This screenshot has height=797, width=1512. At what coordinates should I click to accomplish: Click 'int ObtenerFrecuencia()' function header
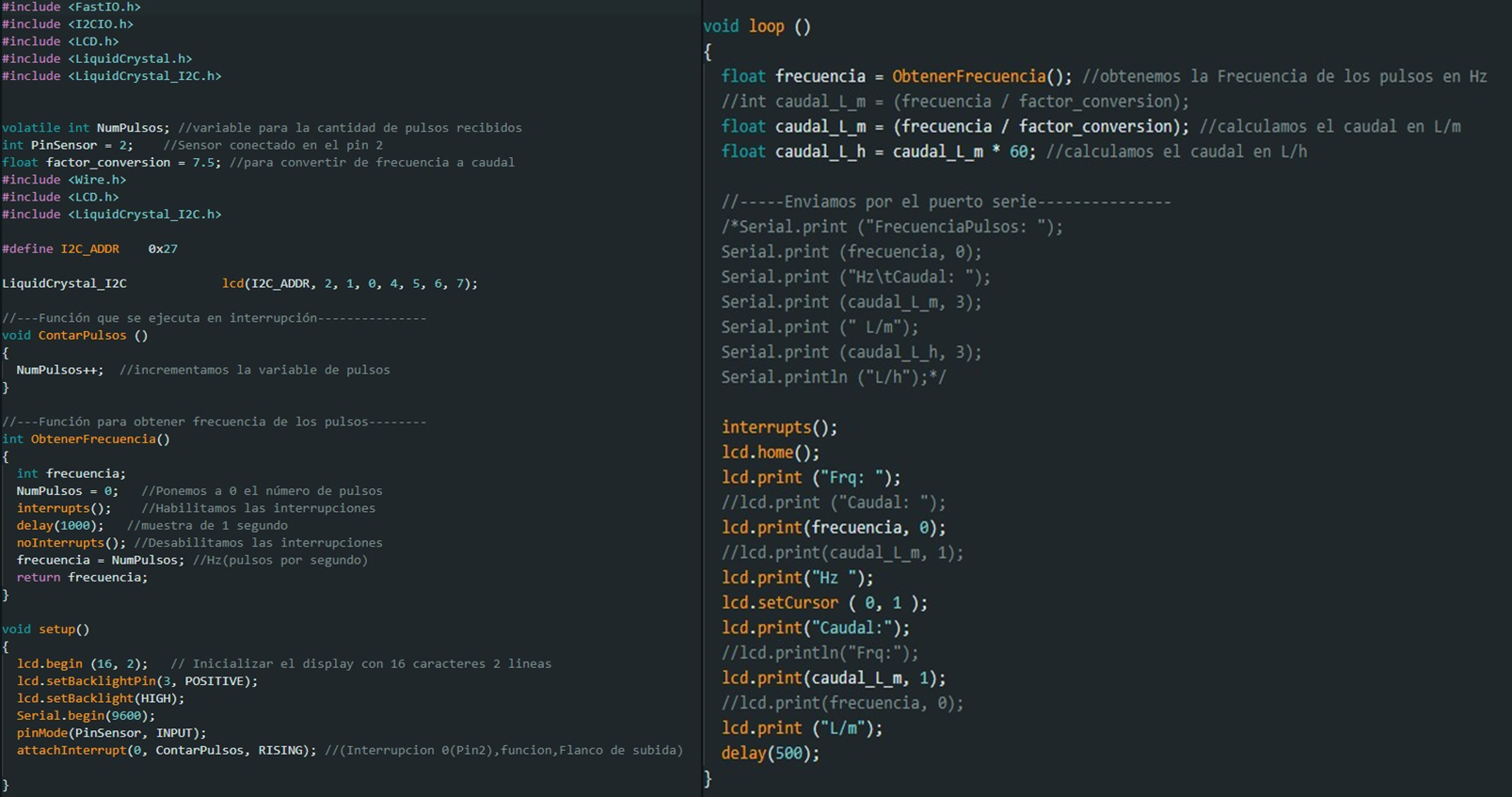(86, 438)
